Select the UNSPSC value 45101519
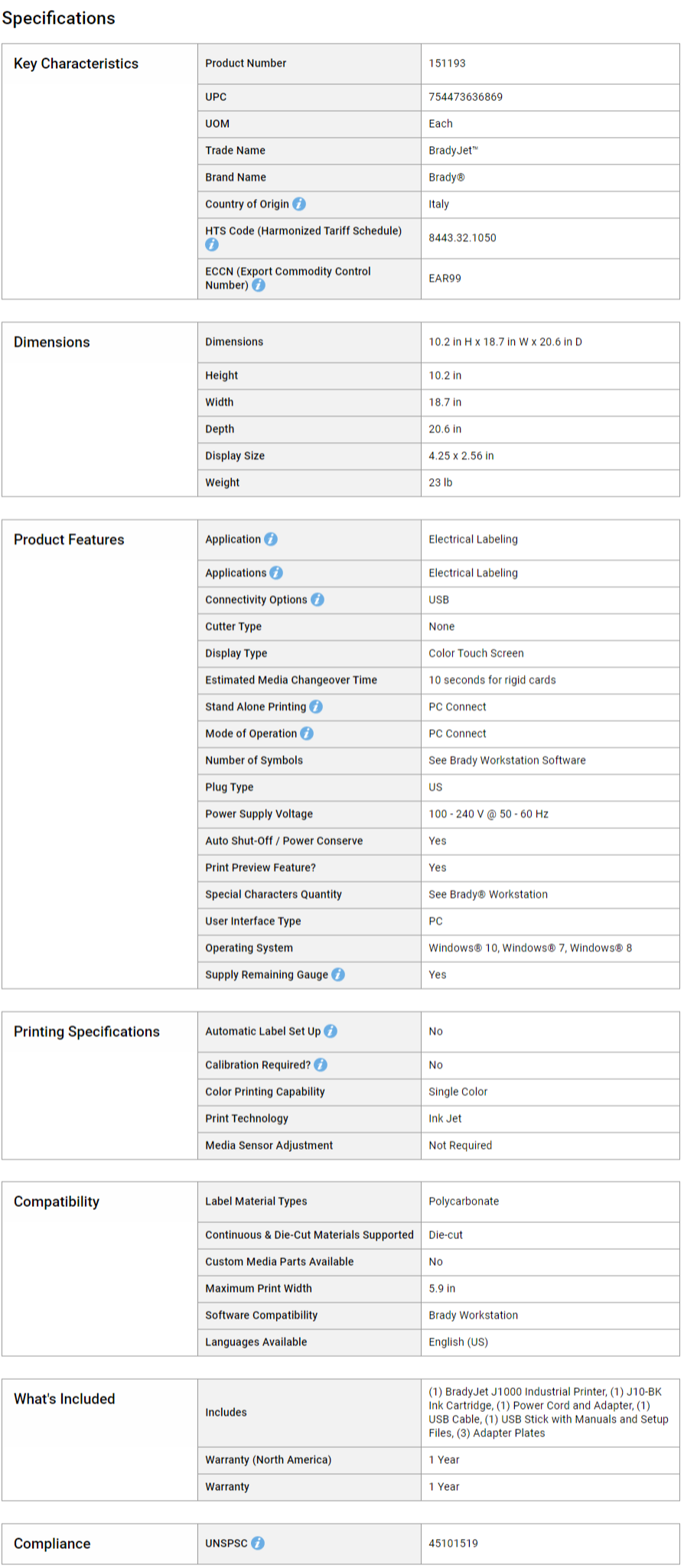 453,1544
